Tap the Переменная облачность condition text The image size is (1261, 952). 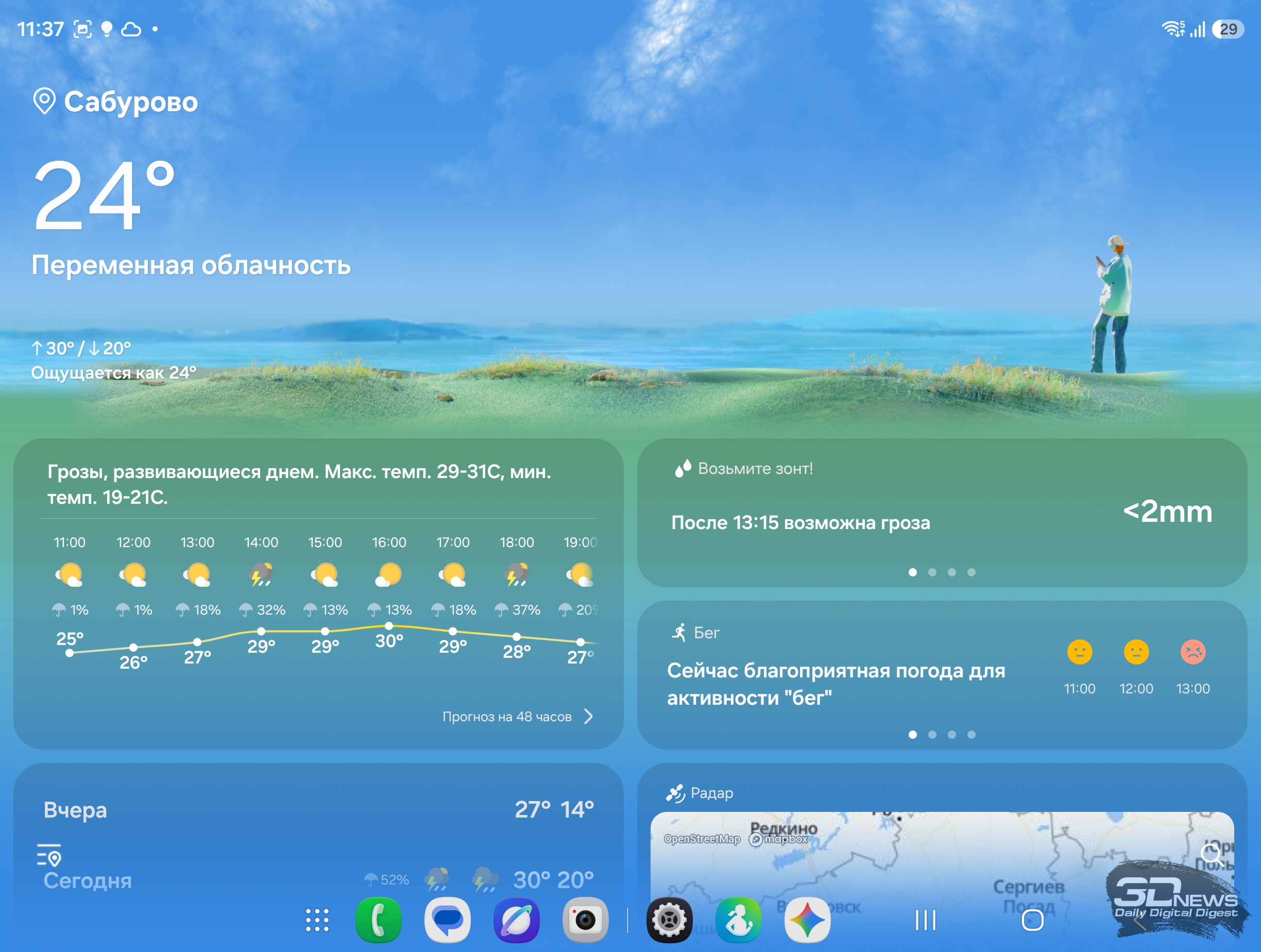(x=191, y=265)
